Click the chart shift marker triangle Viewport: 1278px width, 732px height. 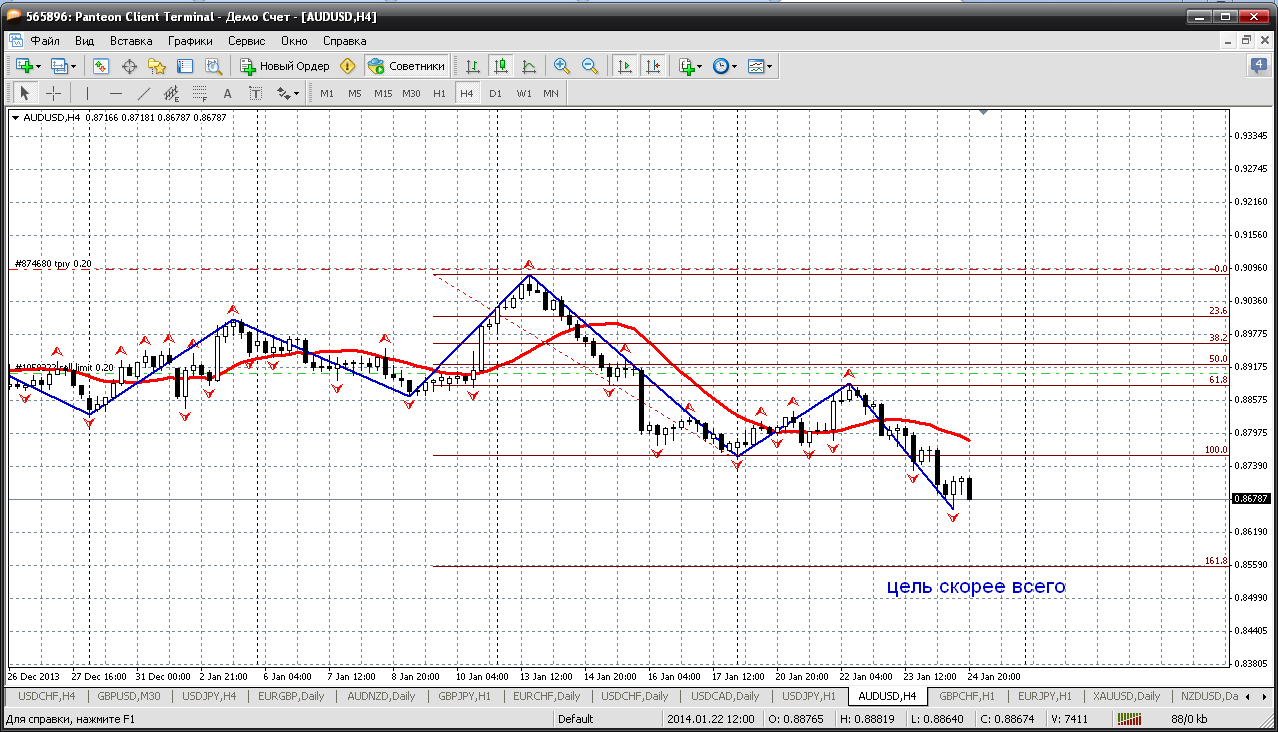(x=984, y=113)
